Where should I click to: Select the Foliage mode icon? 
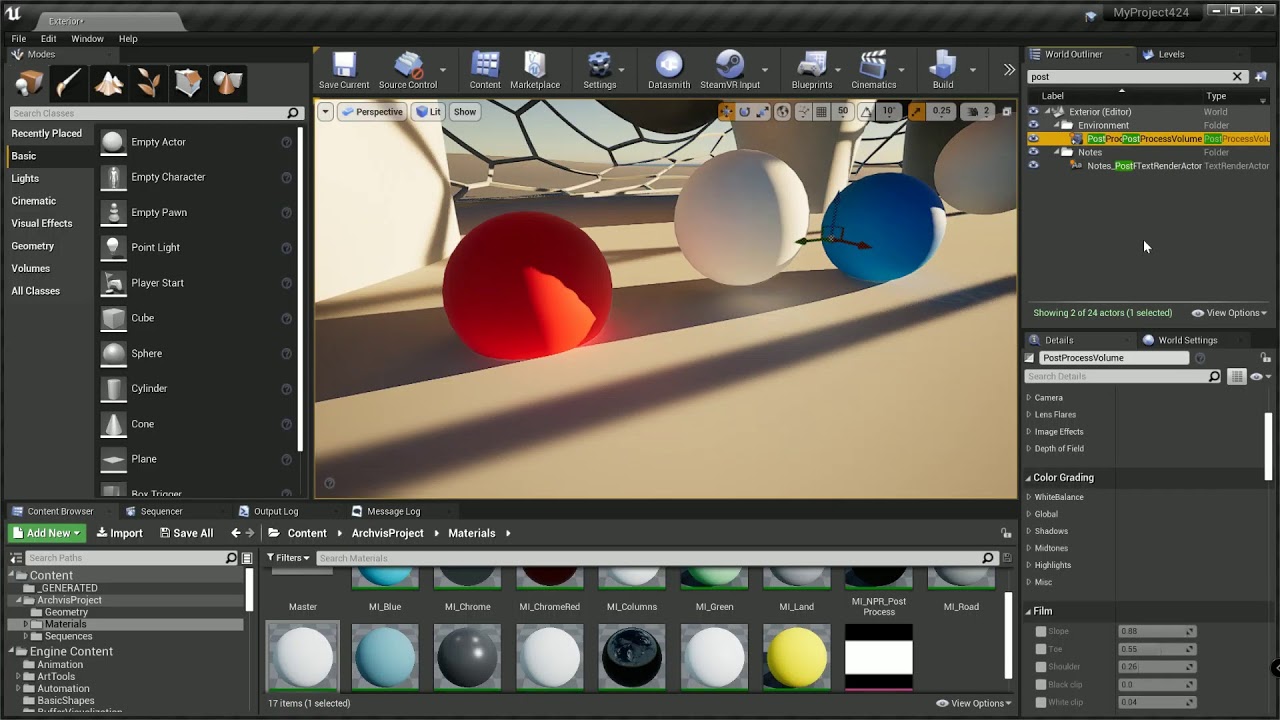(x=148, y=82)
